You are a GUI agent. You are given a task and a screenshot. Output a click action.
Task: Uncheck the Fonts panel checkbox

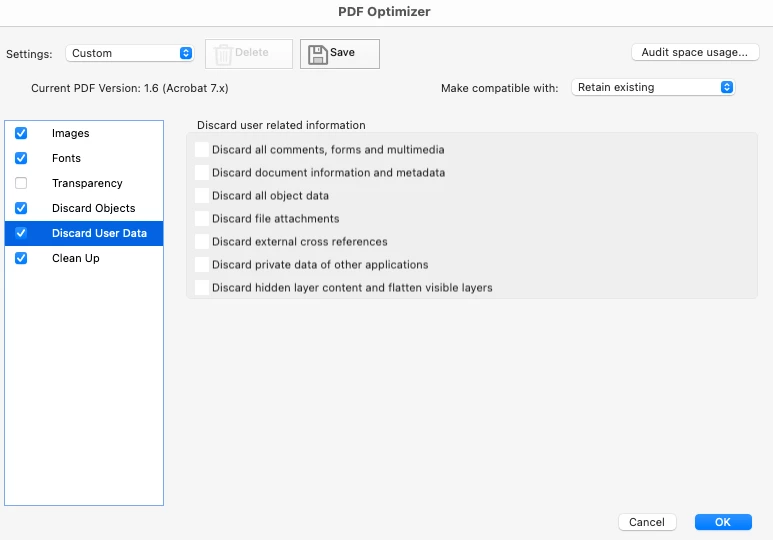pos(21,158)
